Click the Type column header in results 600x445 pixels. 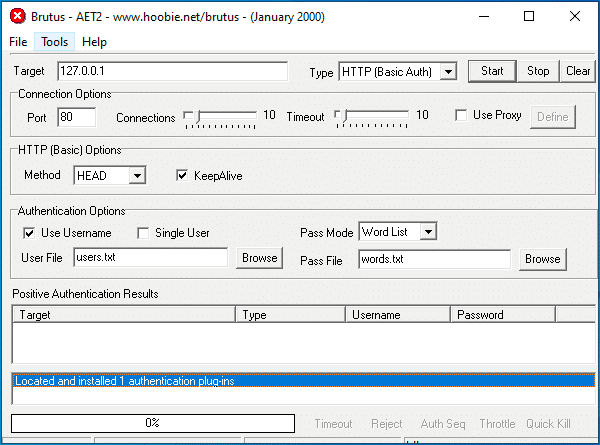click(290, 315)
